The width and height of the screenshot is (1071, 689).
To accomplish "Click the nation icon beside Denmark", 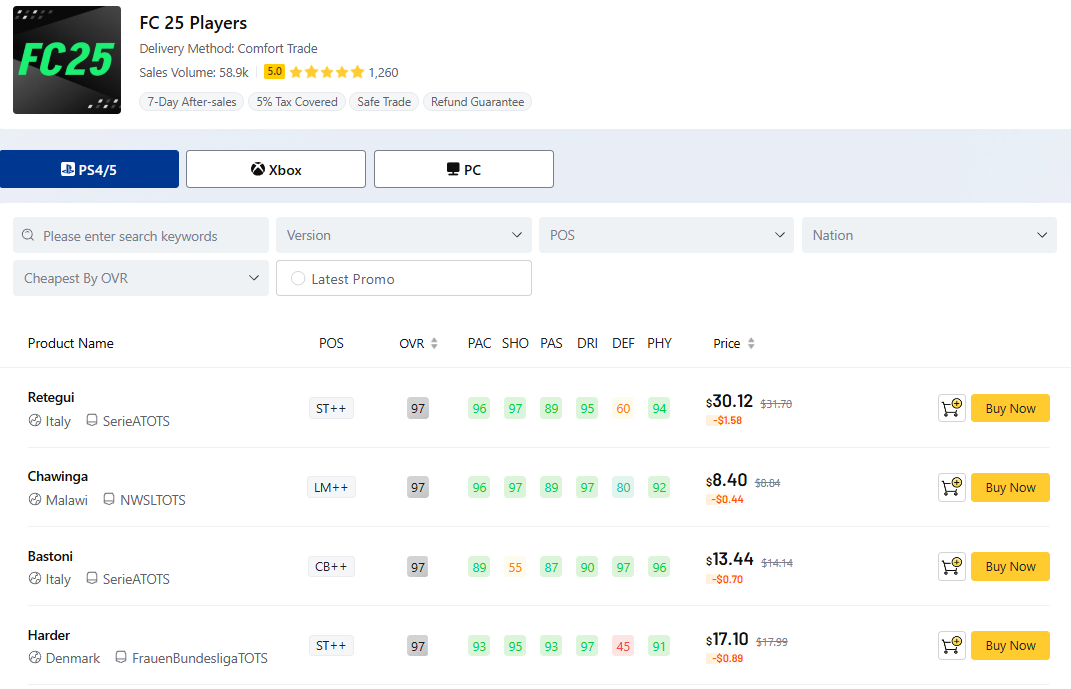I will [x=35, y=658].
